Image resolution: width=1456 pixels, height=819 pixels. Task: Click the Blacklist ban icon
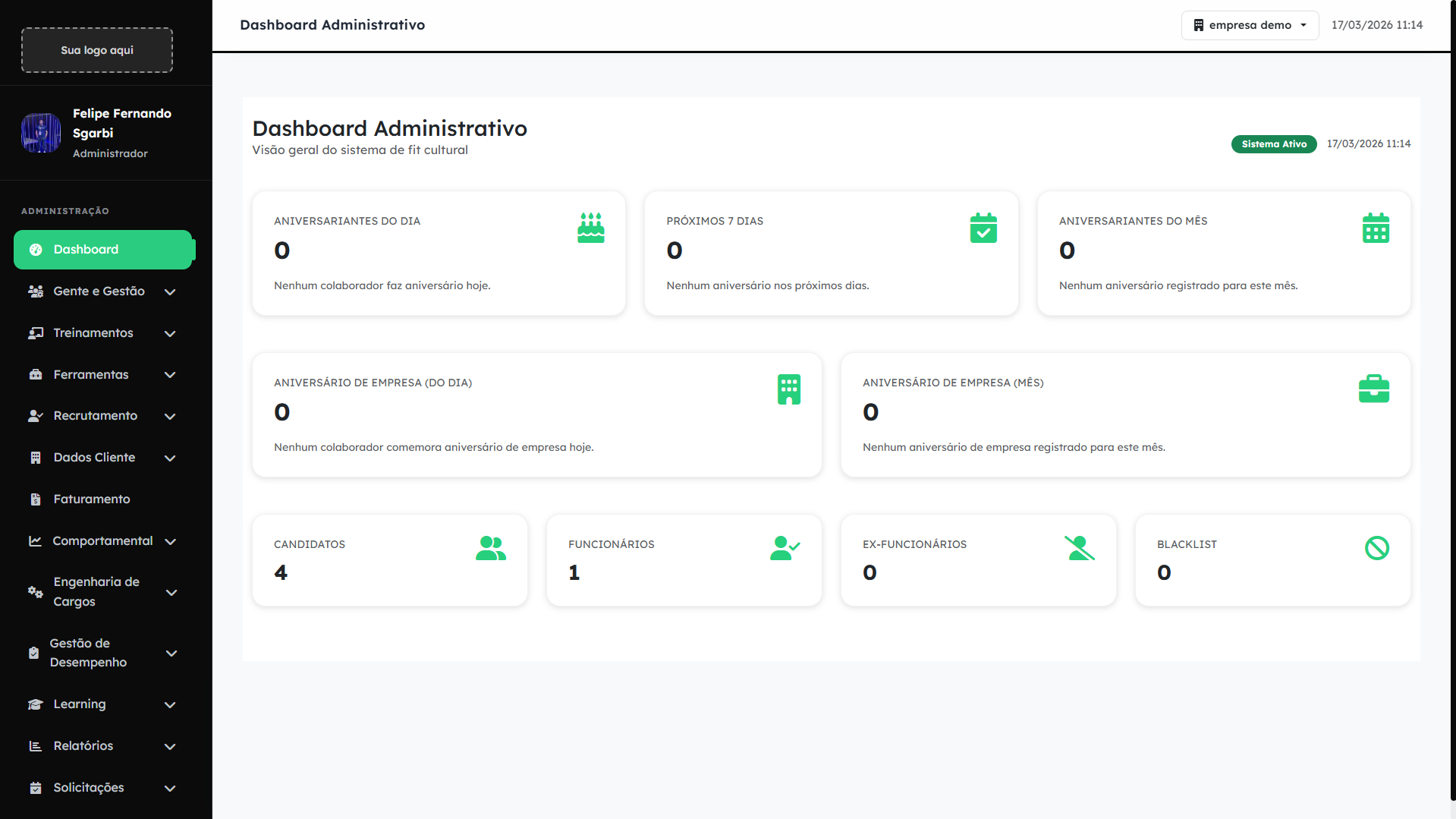coord(1376,548)
